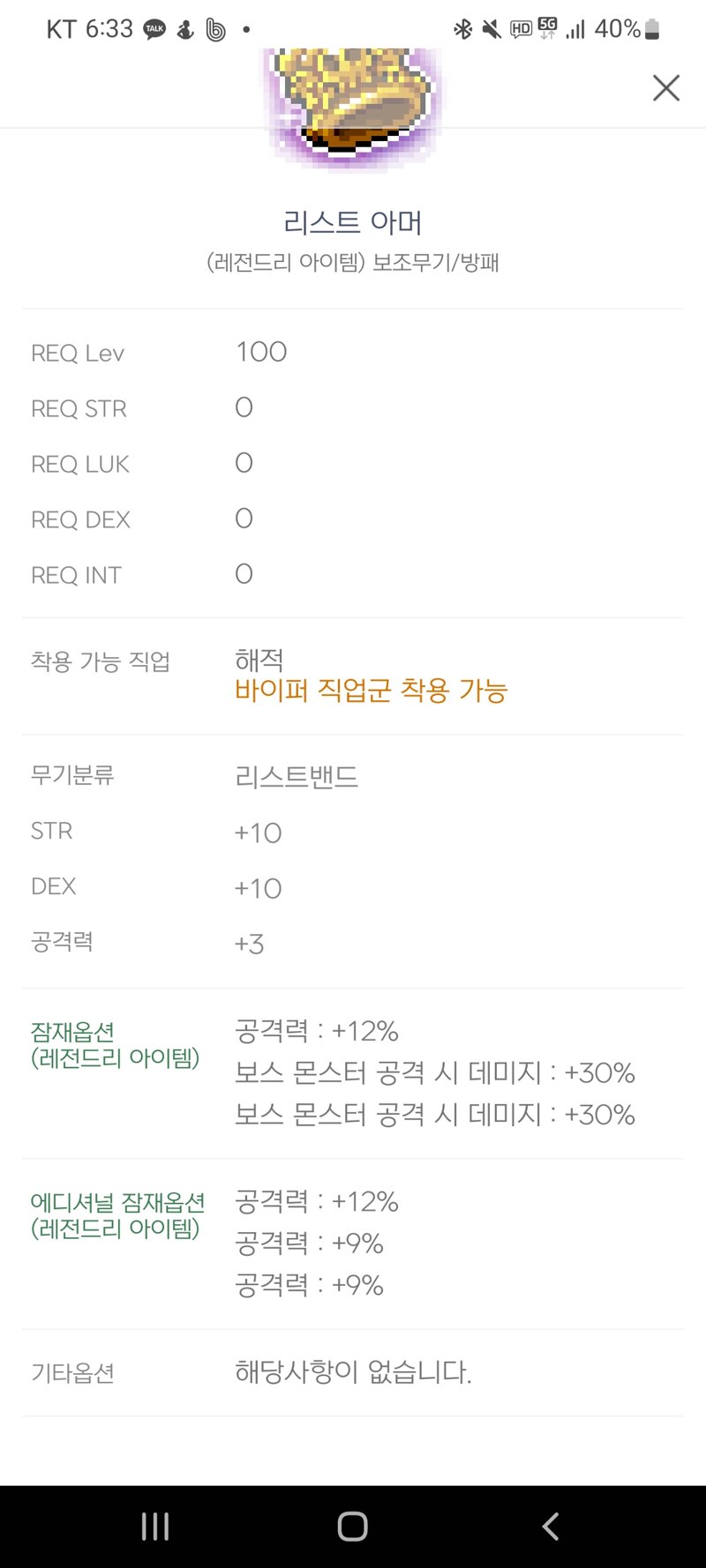Tap the 공격력 +3 stat row
This screenshot has width=706, height=1568.
(x=353, y=944)
